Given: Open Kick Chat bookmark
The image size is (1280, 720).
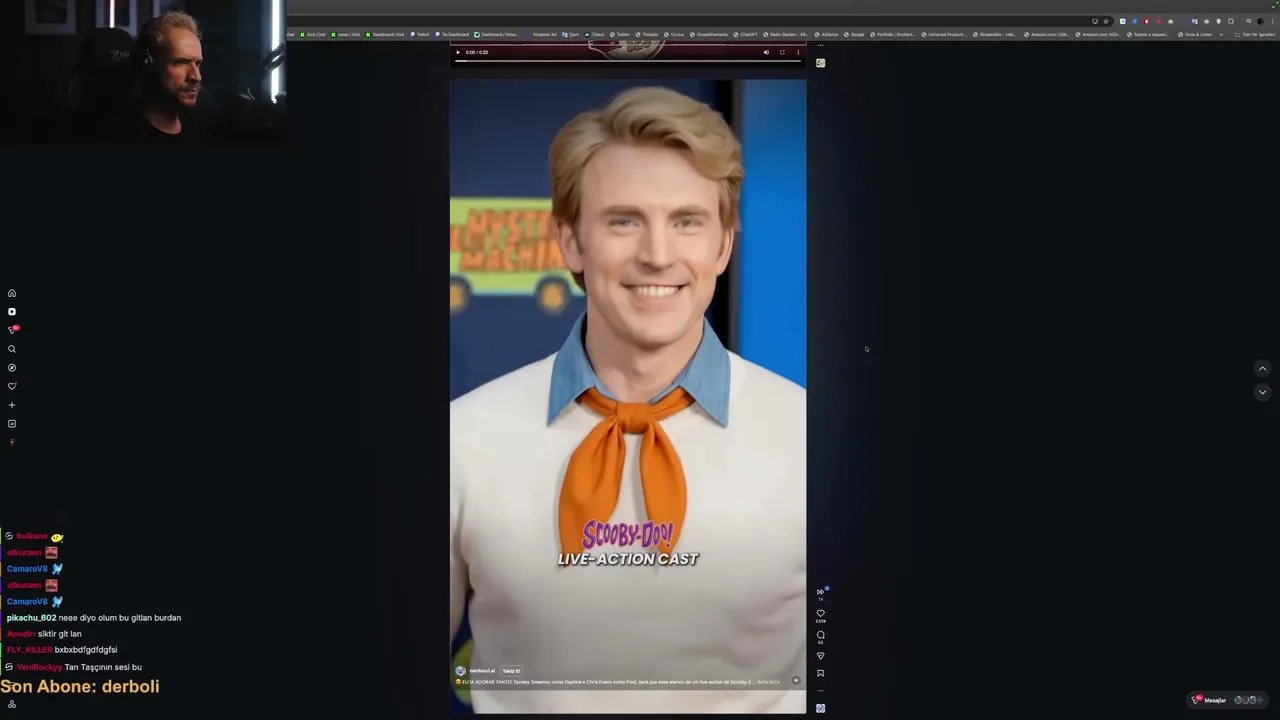Looking at the screenshot, I should 313,35.
